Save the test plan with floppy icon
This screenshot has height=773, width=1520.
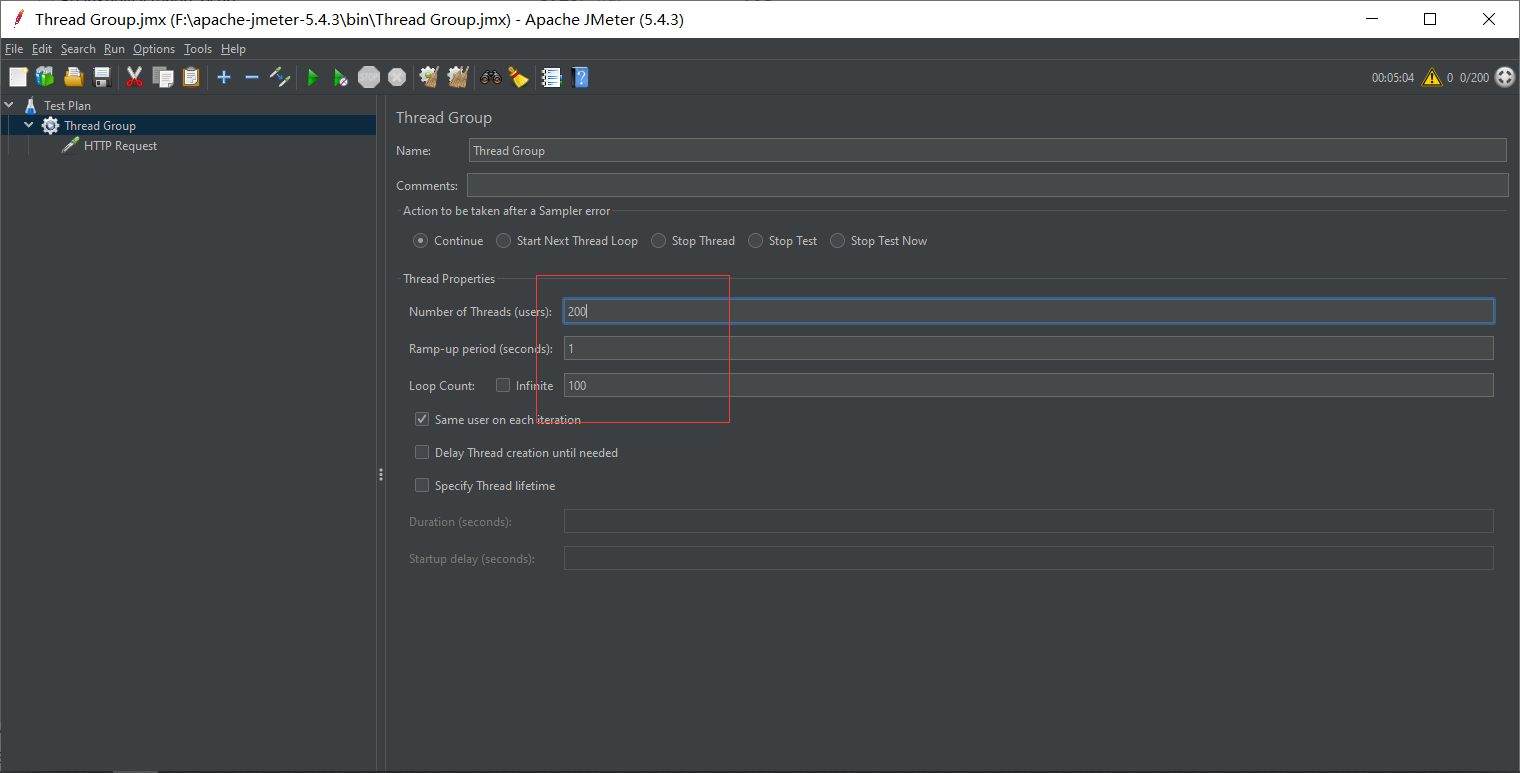[101, 77]
